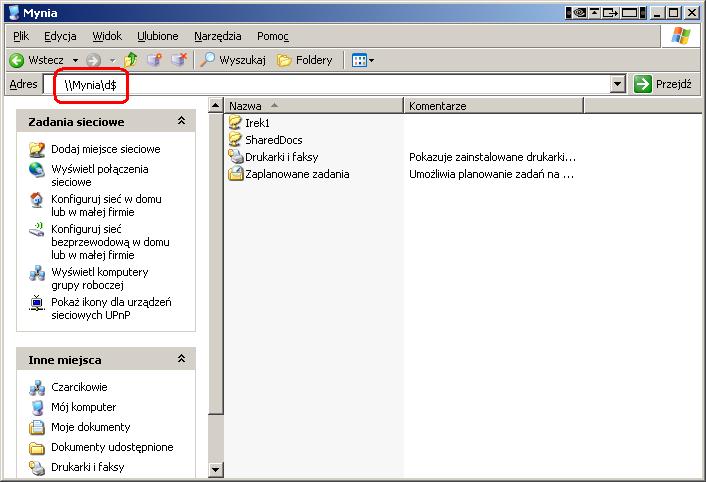This screenshot has height=482, width=706.
Task: Select the SharedDocs shared folder icon
Action: pos(235,139)
